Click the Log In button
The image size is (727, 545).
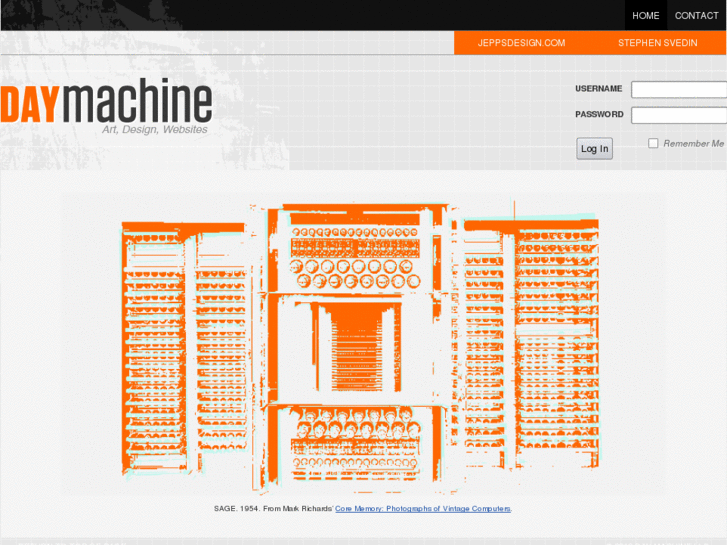pos(594,148)
